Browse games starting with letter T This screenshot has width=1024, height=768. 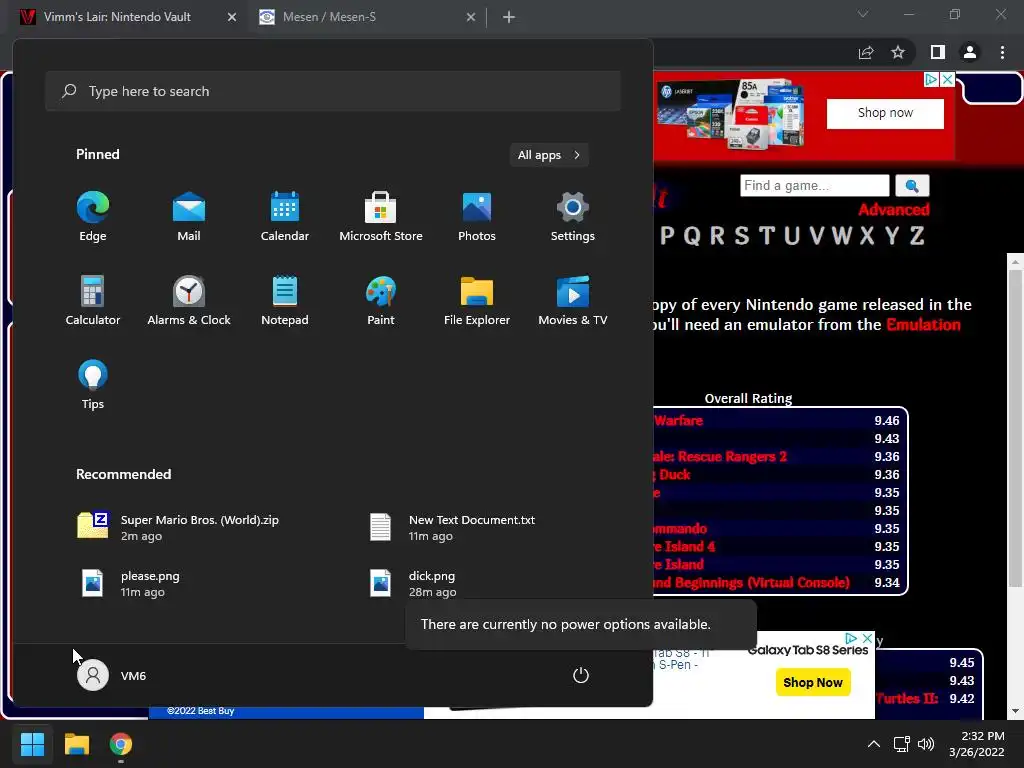pos(766,236)
